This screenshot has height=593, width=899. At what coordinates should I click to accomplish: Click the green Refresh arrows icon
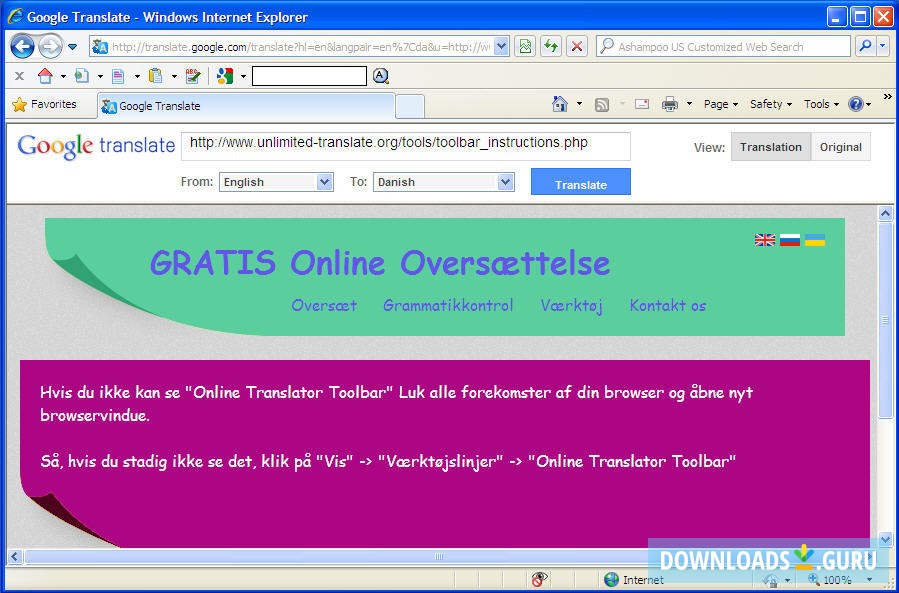point(551,46)
